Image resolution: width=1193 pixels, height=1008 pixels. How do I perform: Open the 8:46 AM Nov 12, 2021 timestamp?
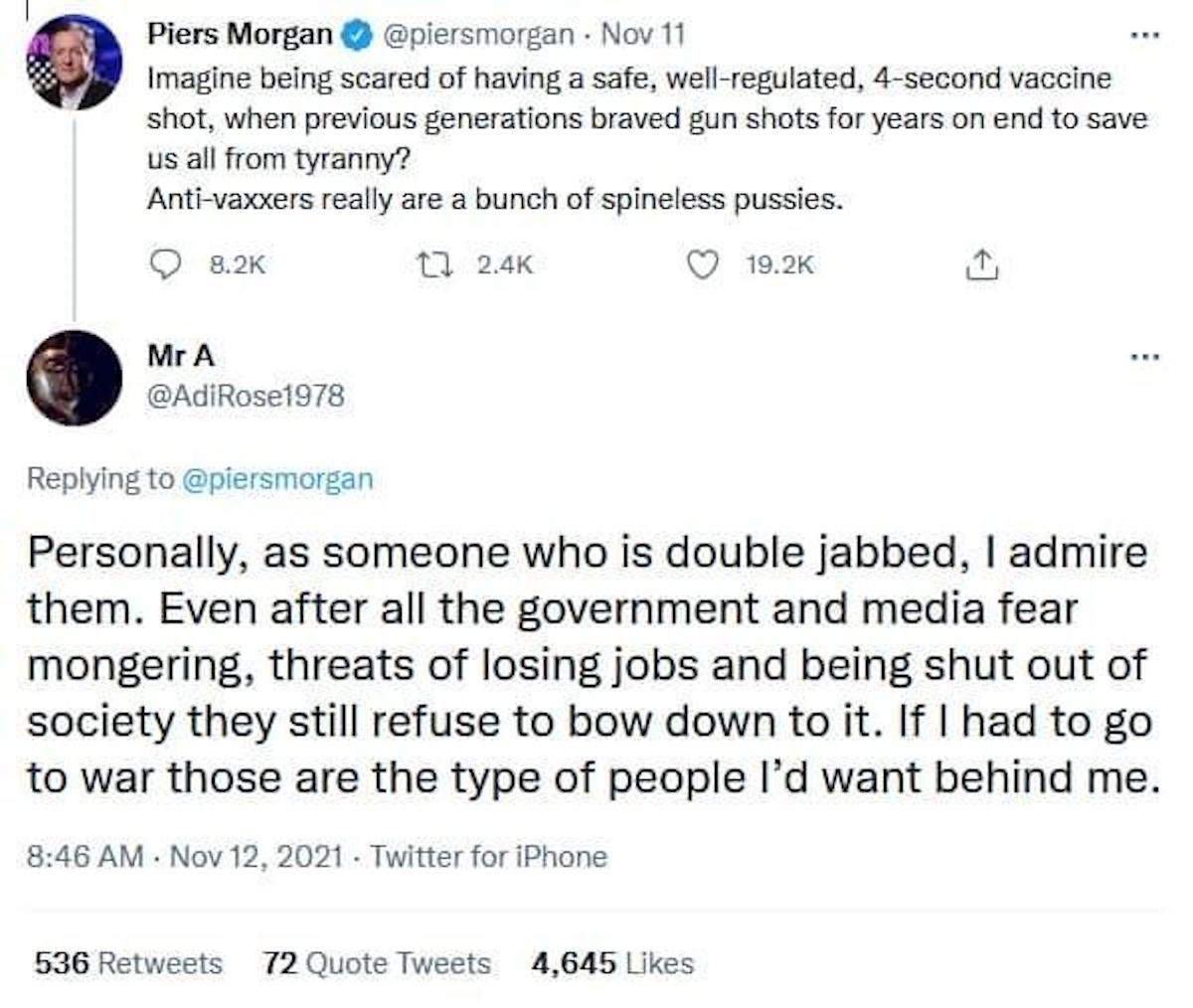[x=185, y=856]
